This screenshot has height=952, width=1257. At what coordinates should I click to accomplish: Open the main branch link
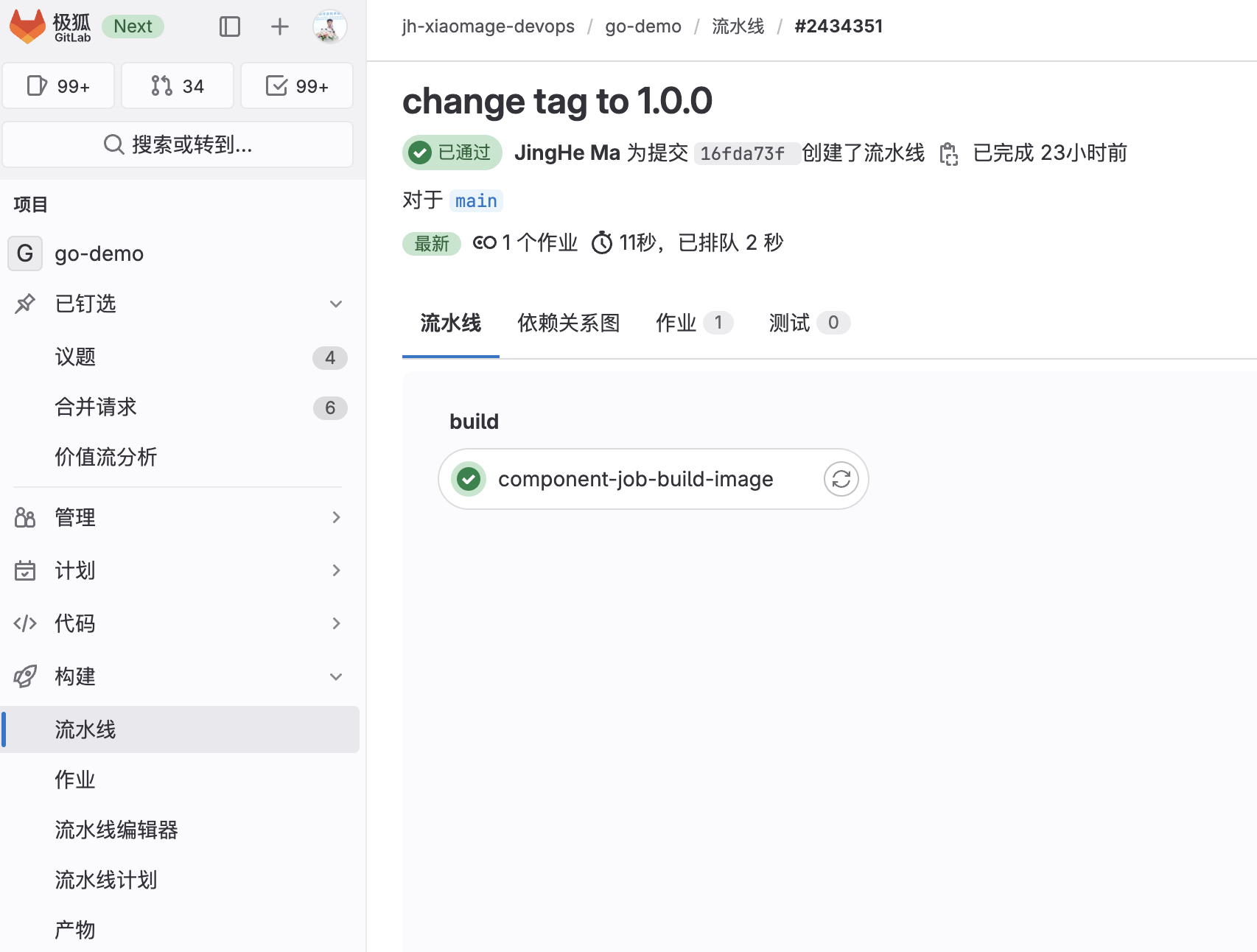[x=475, y=200]
